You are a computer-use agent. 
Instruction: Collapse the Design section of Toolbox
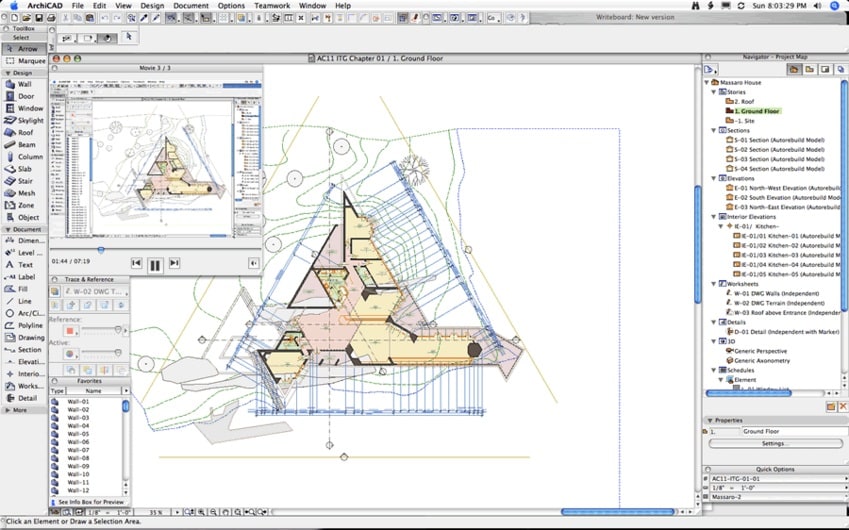click(8, 73)
